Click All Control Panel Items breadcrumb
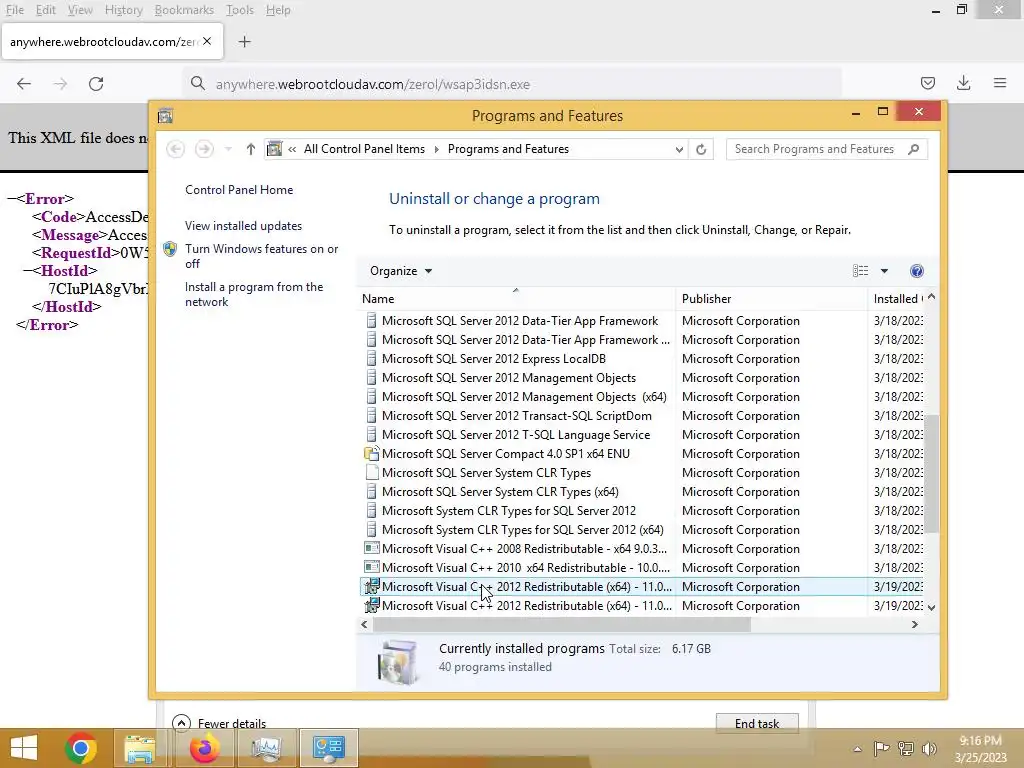Image resolution: width=1024 pixels, height=768 pixels. (x=364, y=149)
